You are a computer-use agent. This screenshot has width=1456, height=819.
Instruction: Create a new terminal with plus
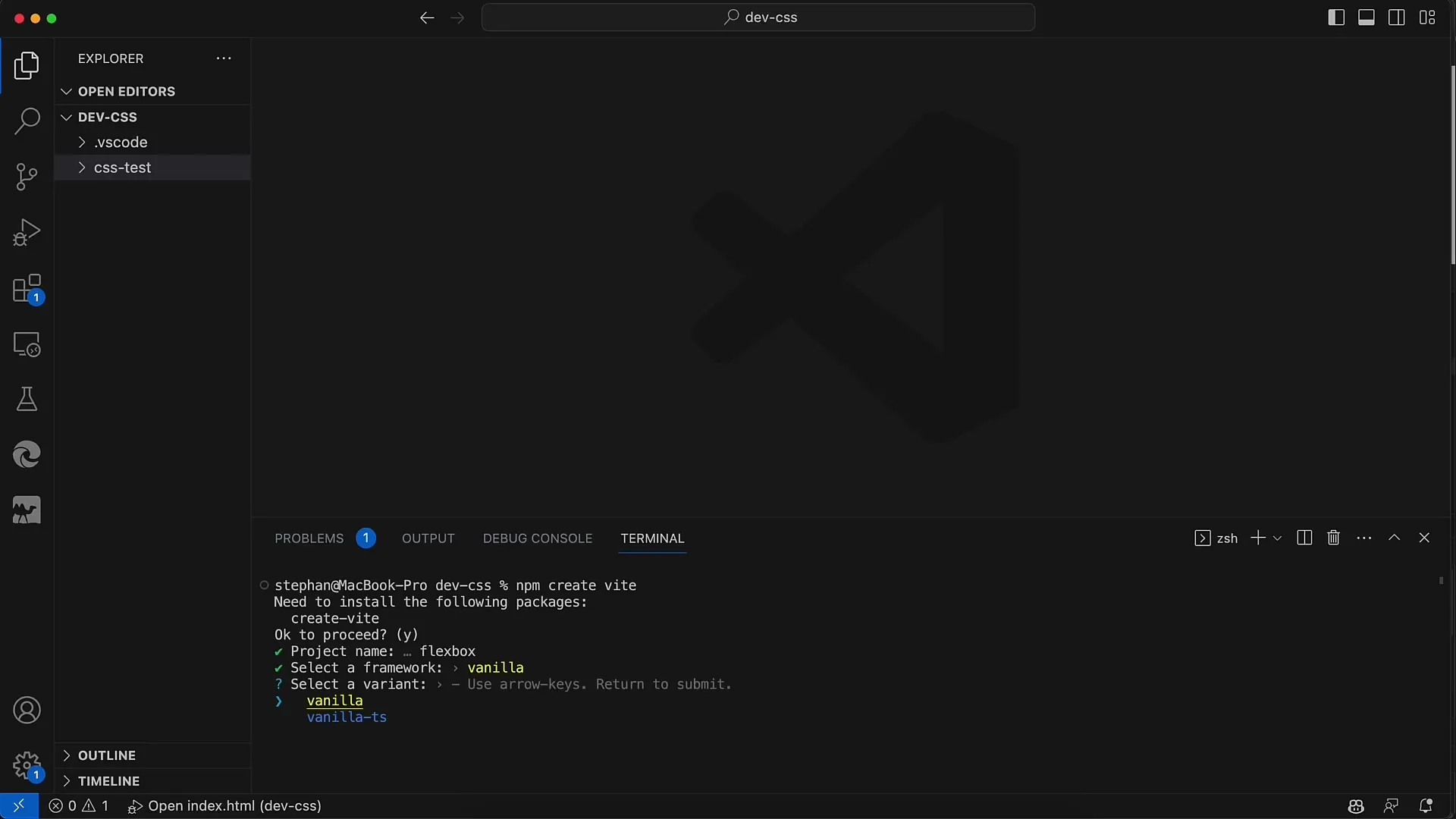point(1258,538)
